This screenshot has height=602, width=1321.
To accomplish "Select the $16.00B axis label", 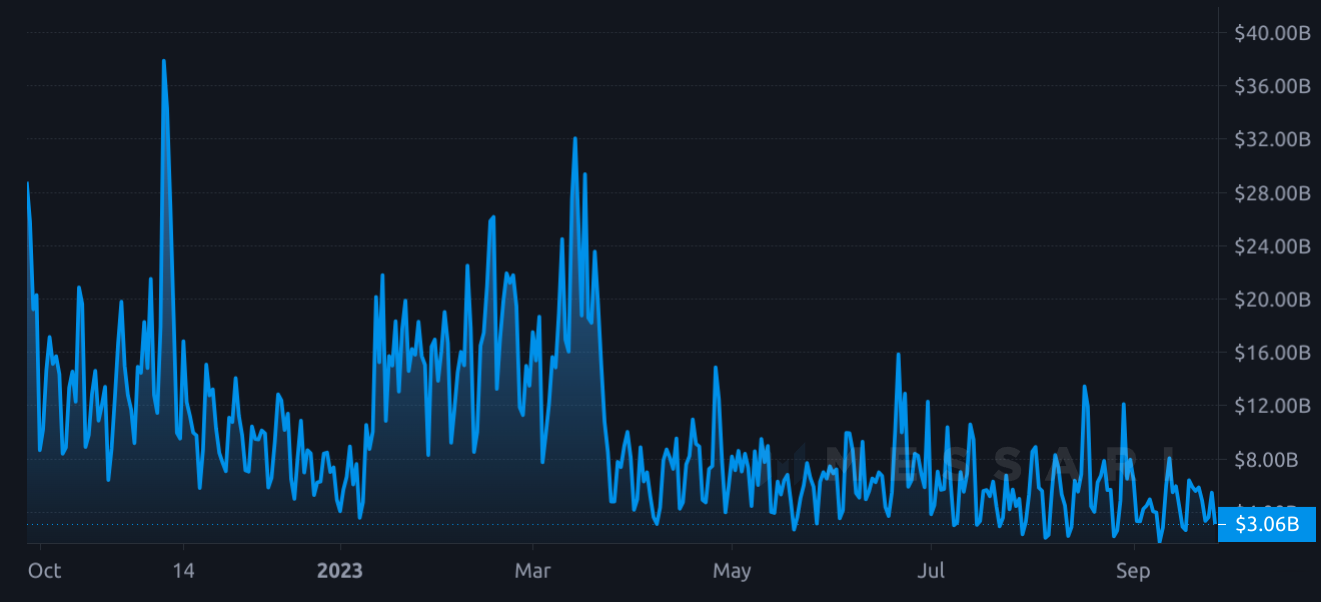I will coord(1272,353).
